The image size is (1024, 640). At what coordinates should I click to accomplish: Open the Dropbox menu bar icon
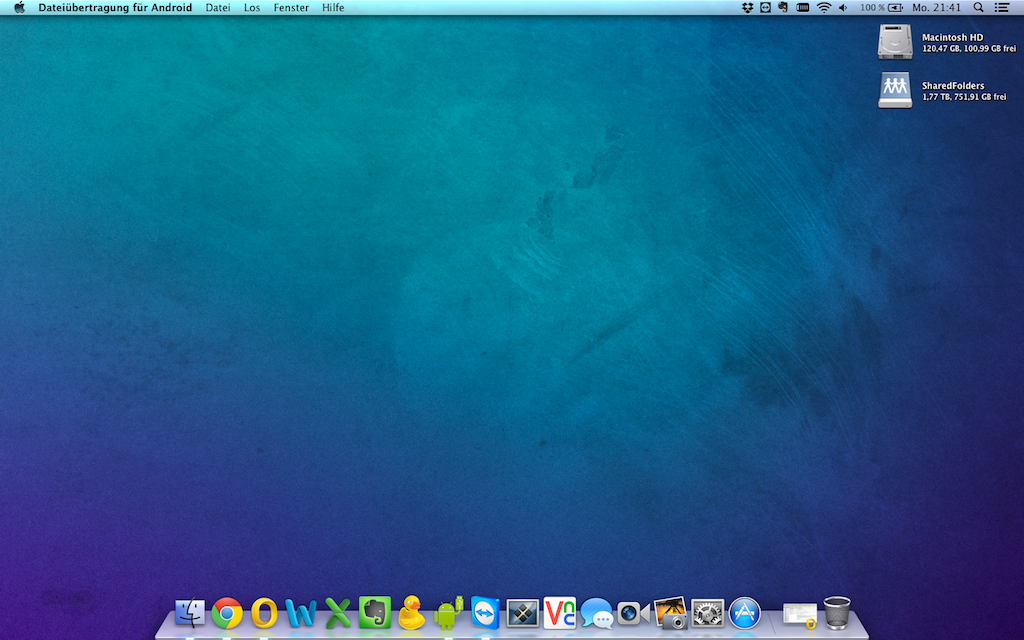(748, 8)
